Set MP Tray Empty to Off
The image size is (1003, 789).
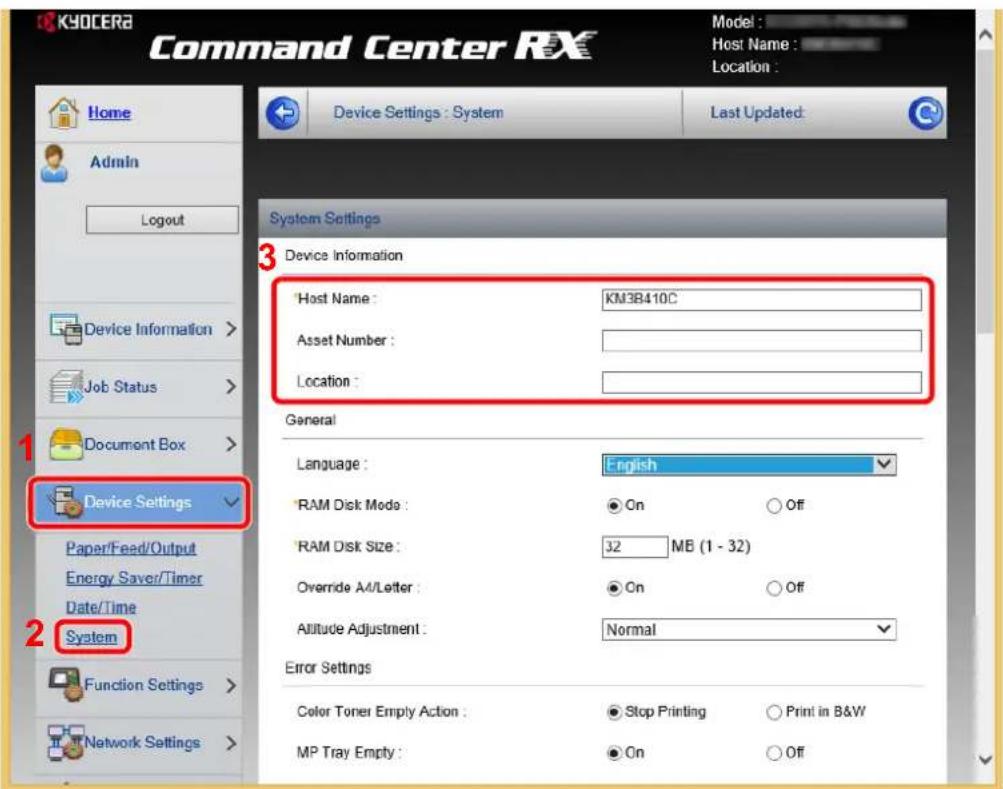point(773,753)
